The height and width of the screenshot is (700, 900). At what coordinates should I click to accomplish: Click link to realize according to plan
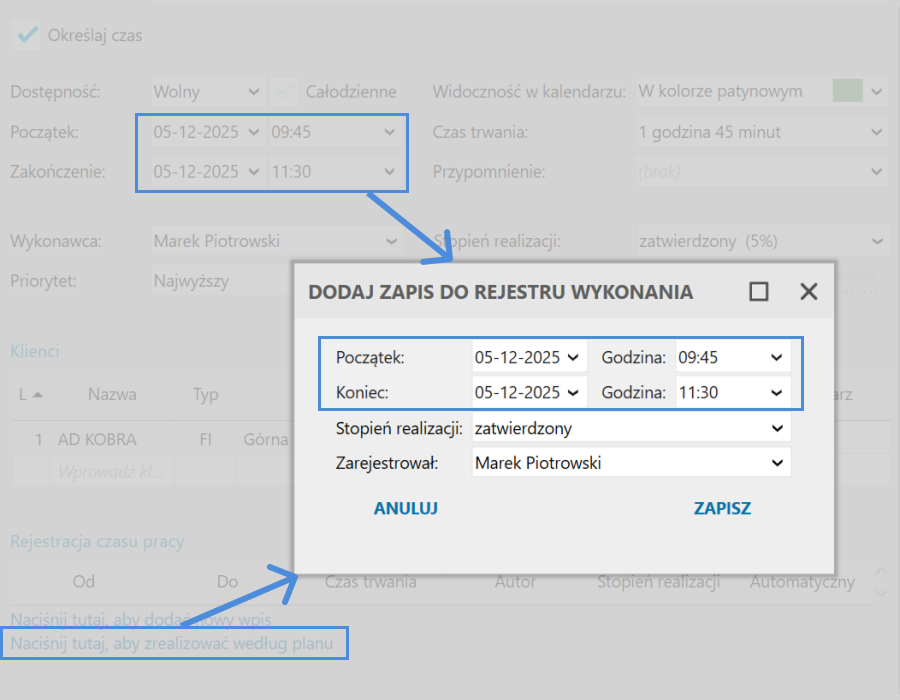(174, 643)
